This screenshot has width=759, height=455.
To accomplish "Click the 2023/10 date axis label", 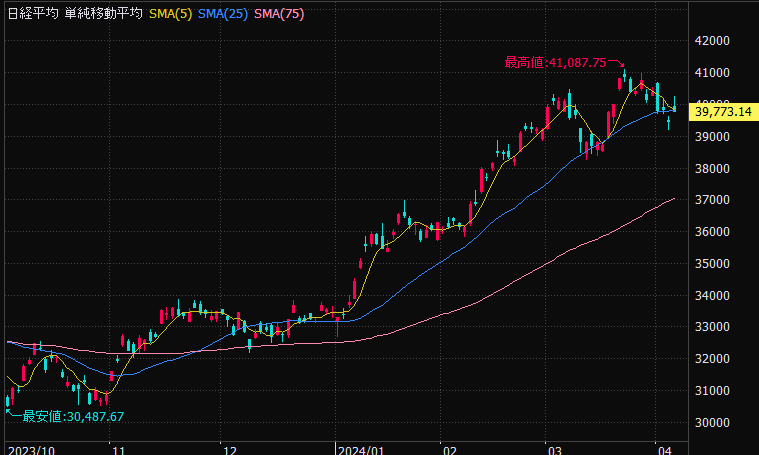I will (x=31, y=450).
